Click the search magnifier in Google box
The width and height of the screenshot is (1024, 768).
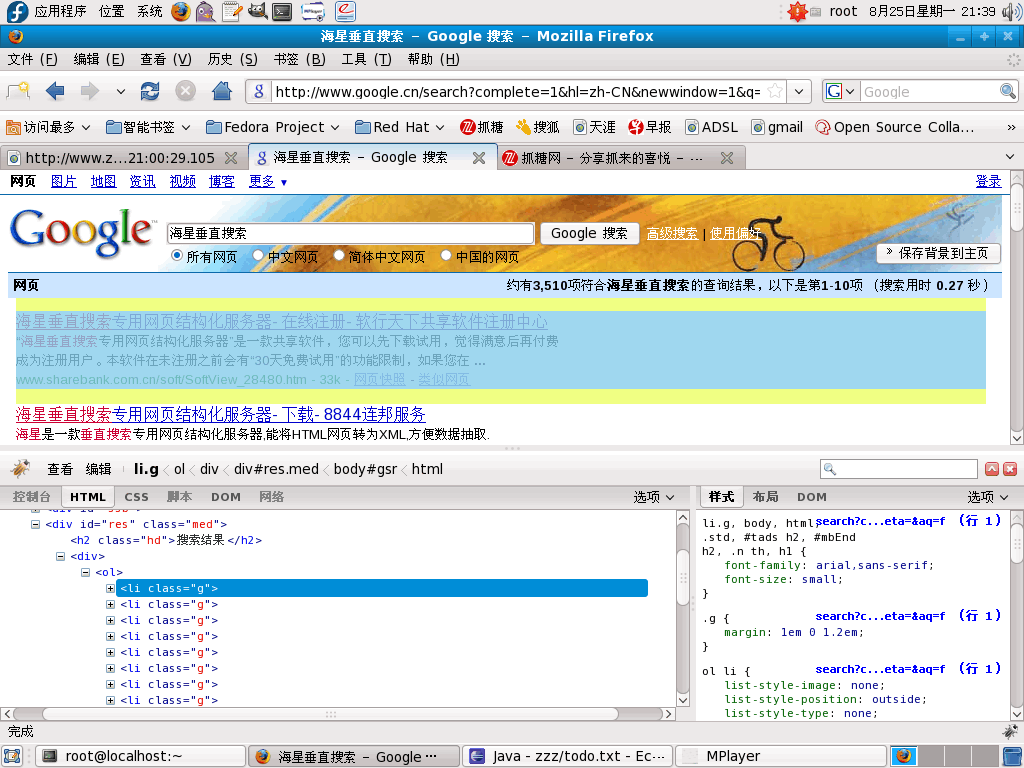point(1008,91)
